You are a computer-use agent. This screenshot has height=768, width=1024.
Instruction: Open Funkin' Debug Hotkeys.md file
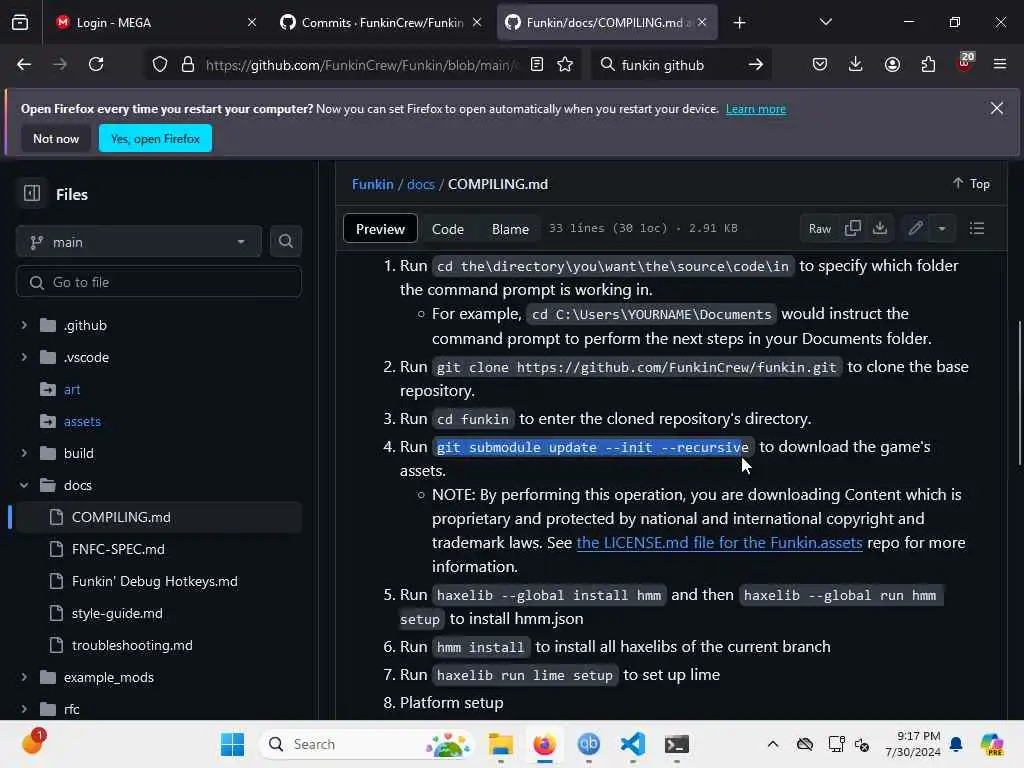coord(155,581)
